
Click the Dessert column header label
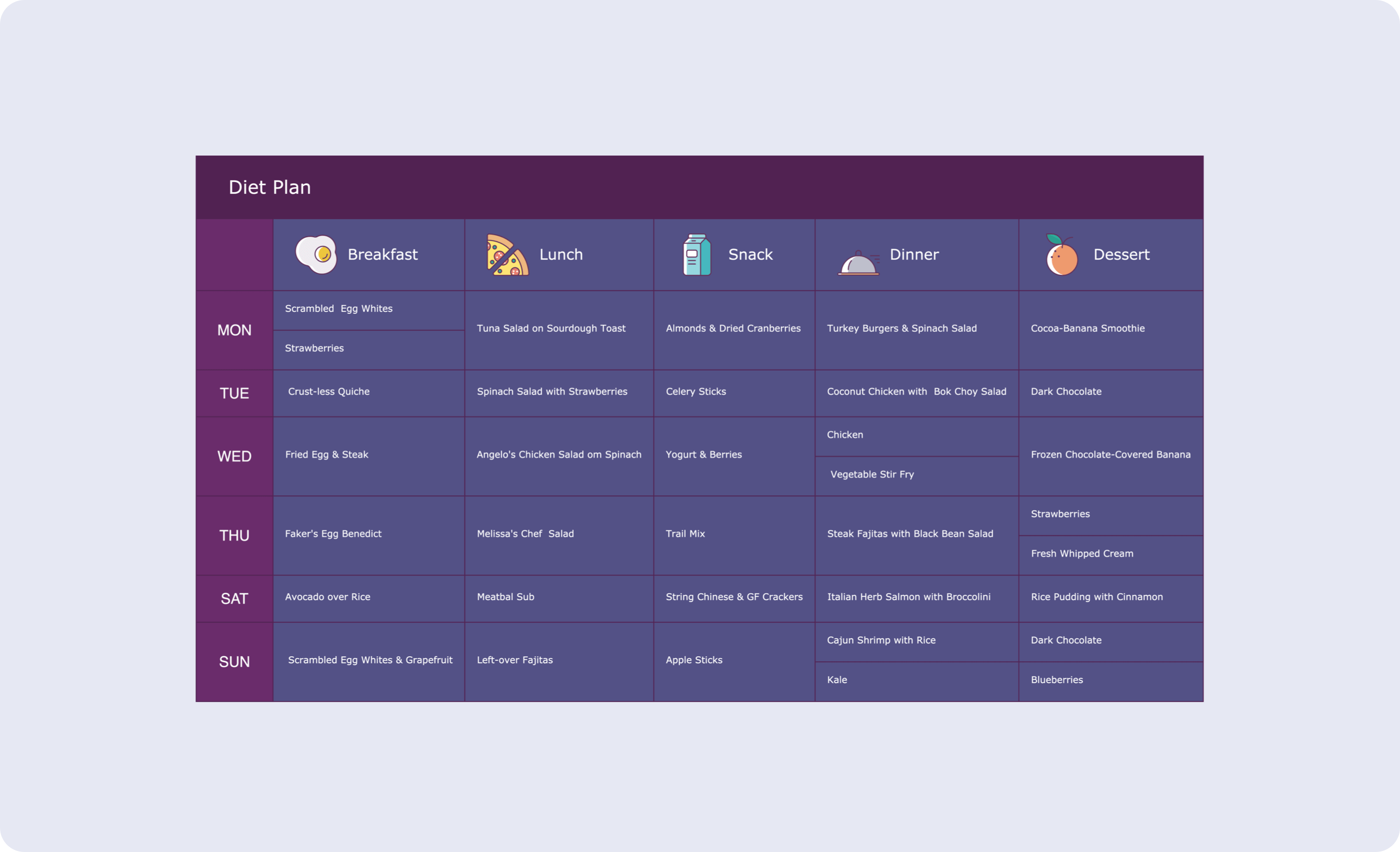tap(1121, 255)
